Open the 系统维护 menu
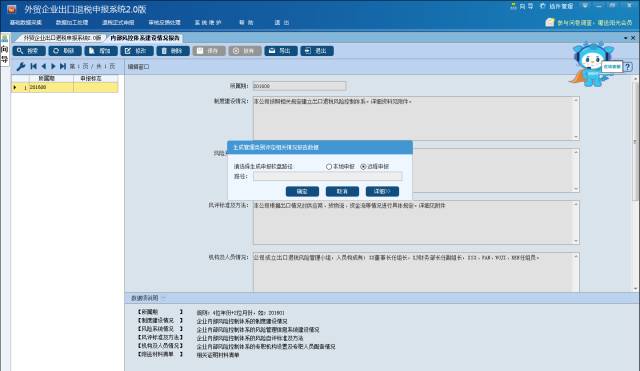 coord(208,22)
